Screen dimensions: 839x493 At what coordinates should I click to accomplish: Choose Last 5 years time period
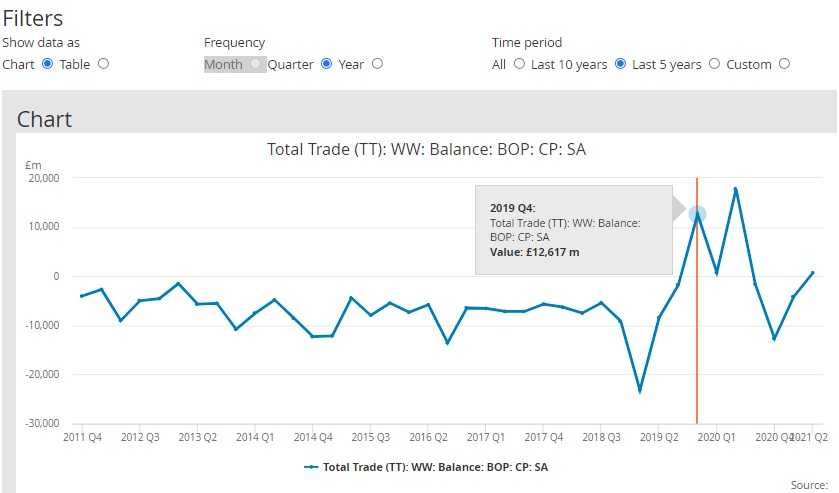(x=714, y=64)
